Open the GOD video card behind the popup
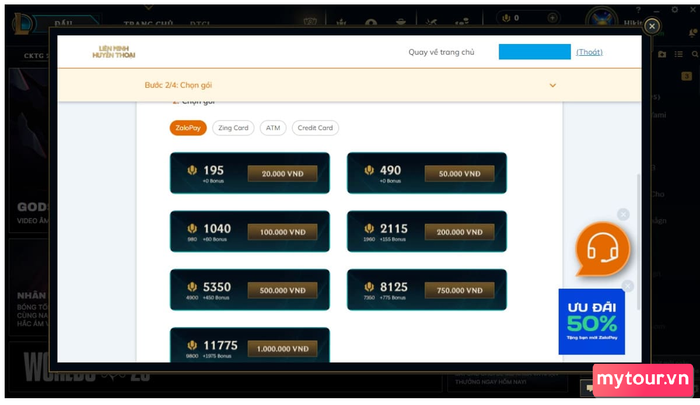Image resolution: width=700 pixels, height=405 pixels. (29, 150)
